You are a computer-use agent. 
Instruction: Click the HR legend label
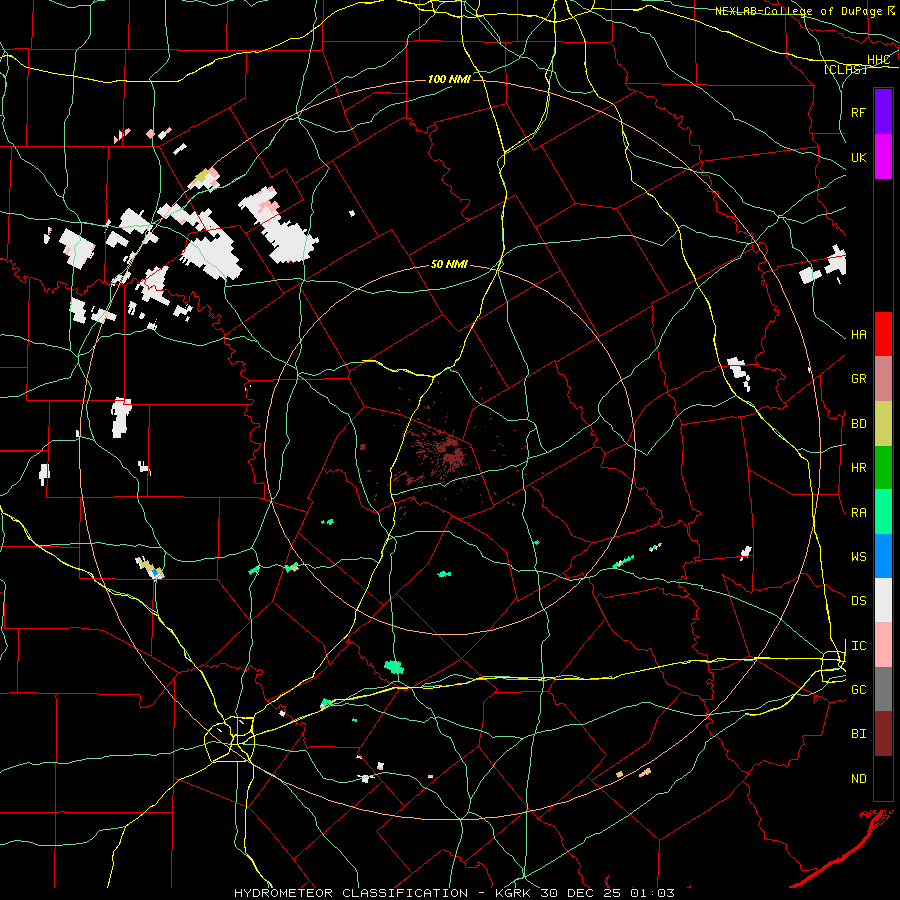[858, 468]
